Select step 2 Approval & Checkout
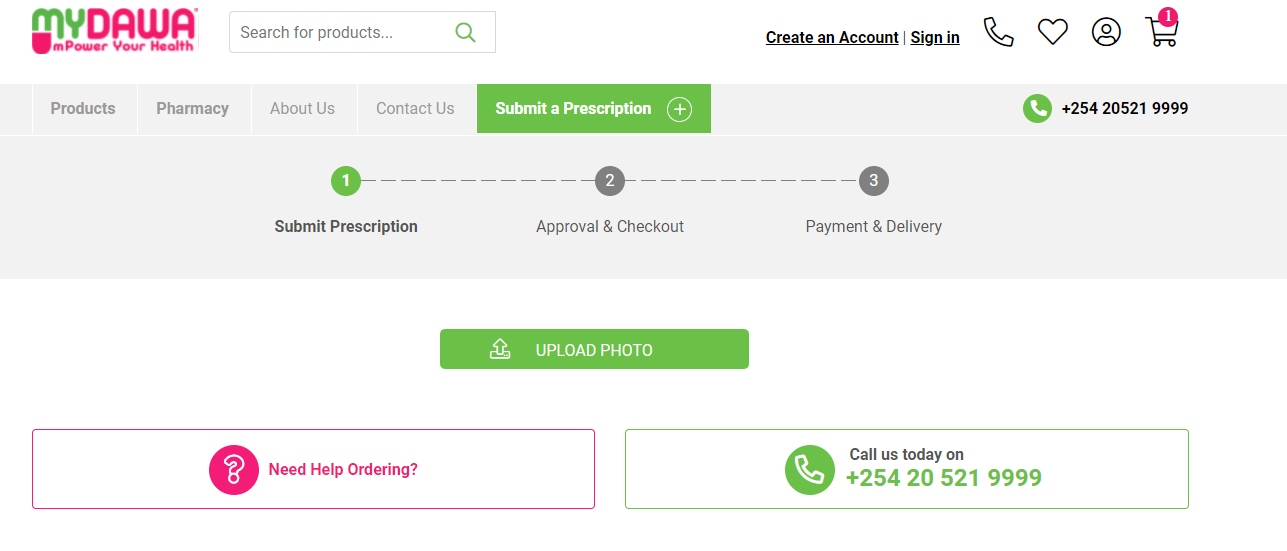The image size is (1287, 551). [x=609, y=182]
